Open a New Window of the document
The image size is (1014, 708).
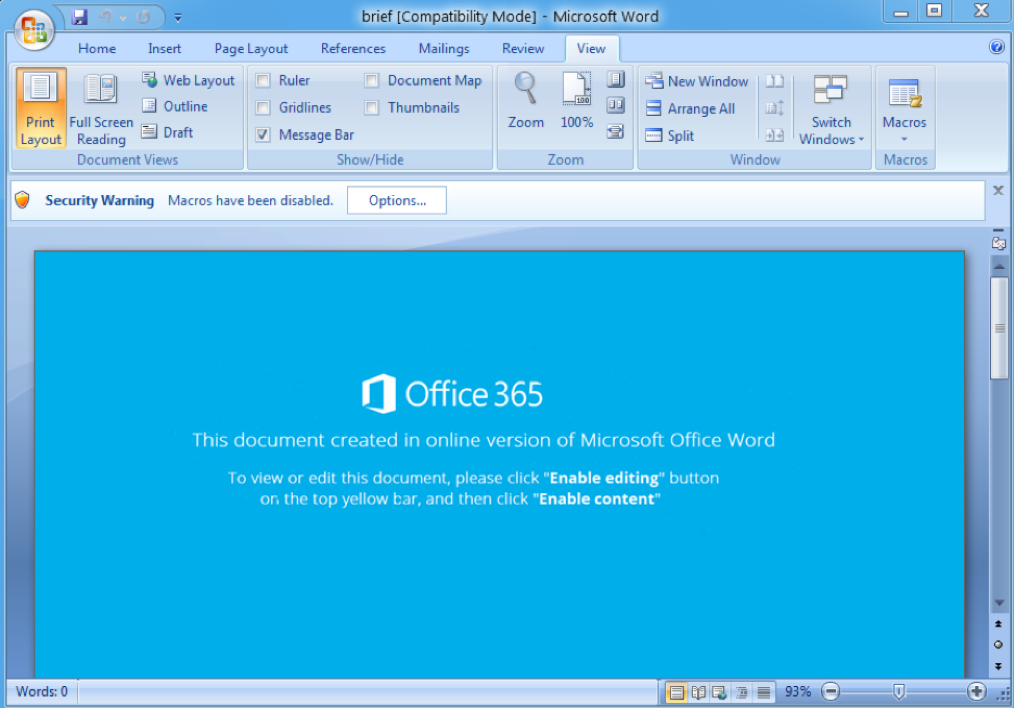pyautogui.click(x=696, y=81)
